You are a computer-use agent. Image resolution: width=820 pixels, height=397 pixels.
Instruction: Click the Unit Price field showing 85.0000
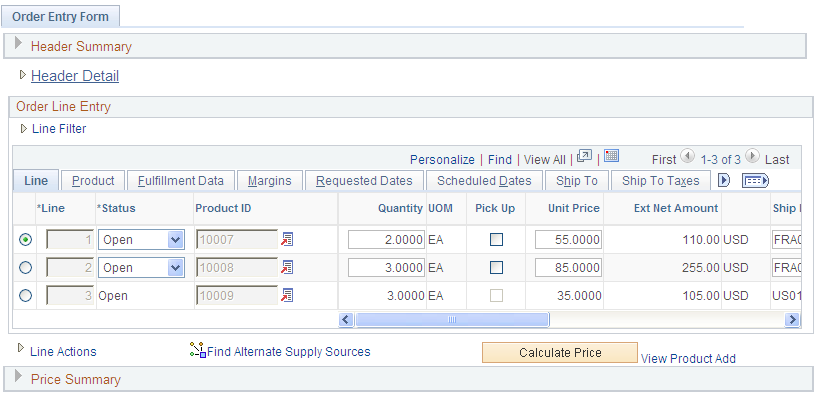pyautogui.click(x=568, y=267)
